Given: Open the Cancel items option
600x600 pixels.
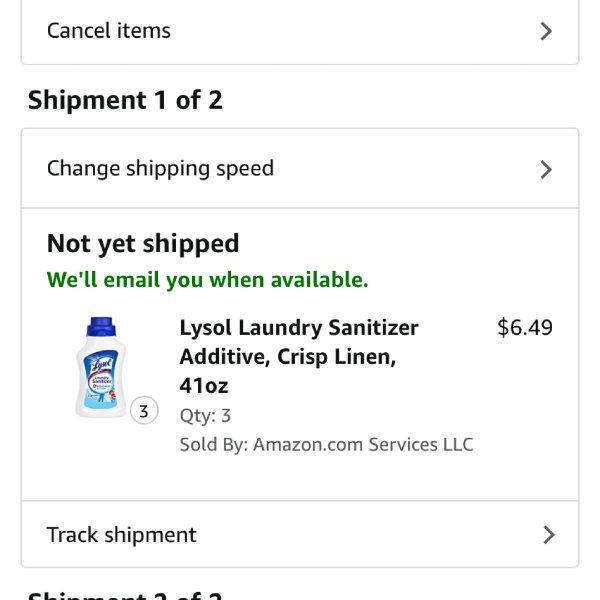Looking at the screenshot, I should 300,31.
